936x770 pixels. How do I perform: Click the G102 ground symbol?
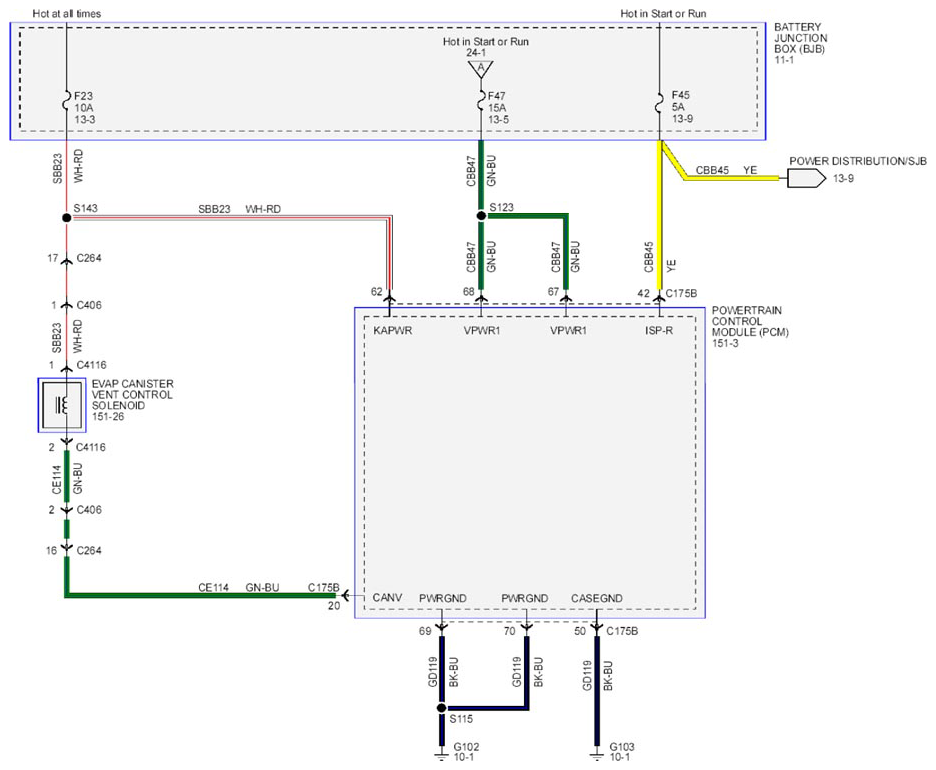[441, 756]
